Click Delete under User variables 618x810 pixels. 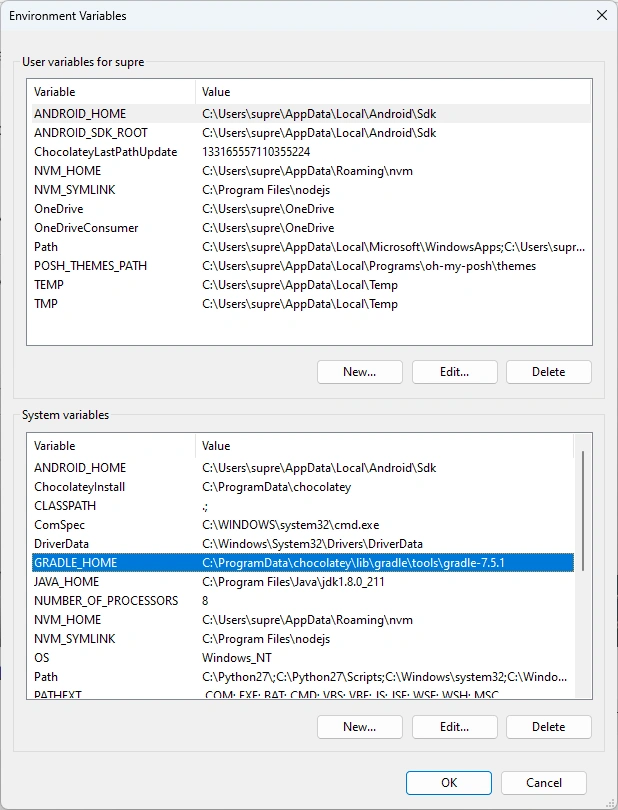548,372
